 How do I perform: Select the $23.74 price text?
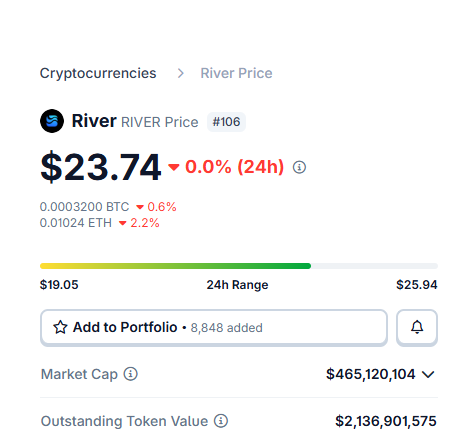(x=101, y=167)
